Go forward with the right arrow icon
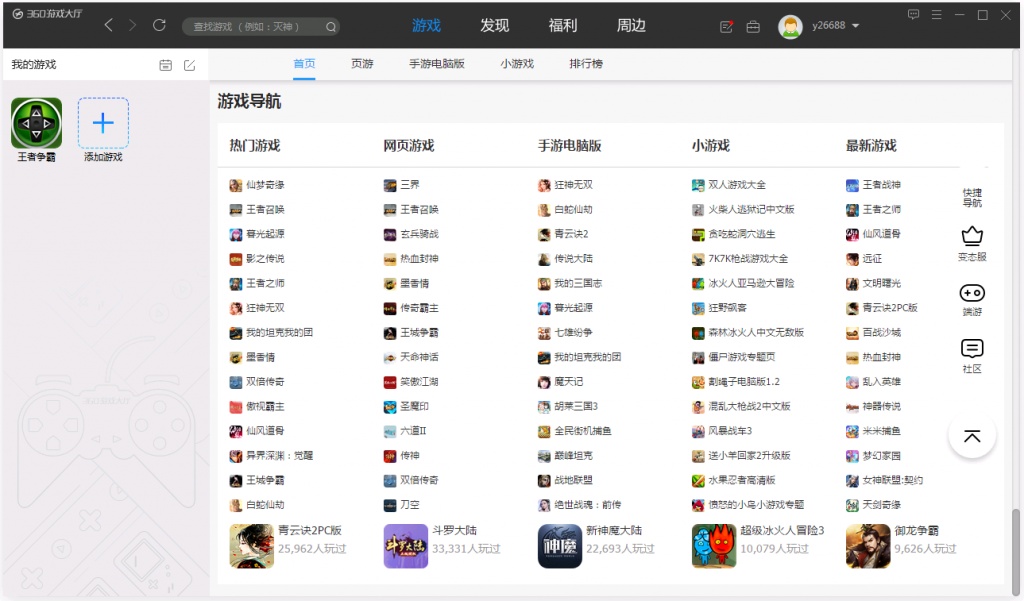 [x=133, y=25]
